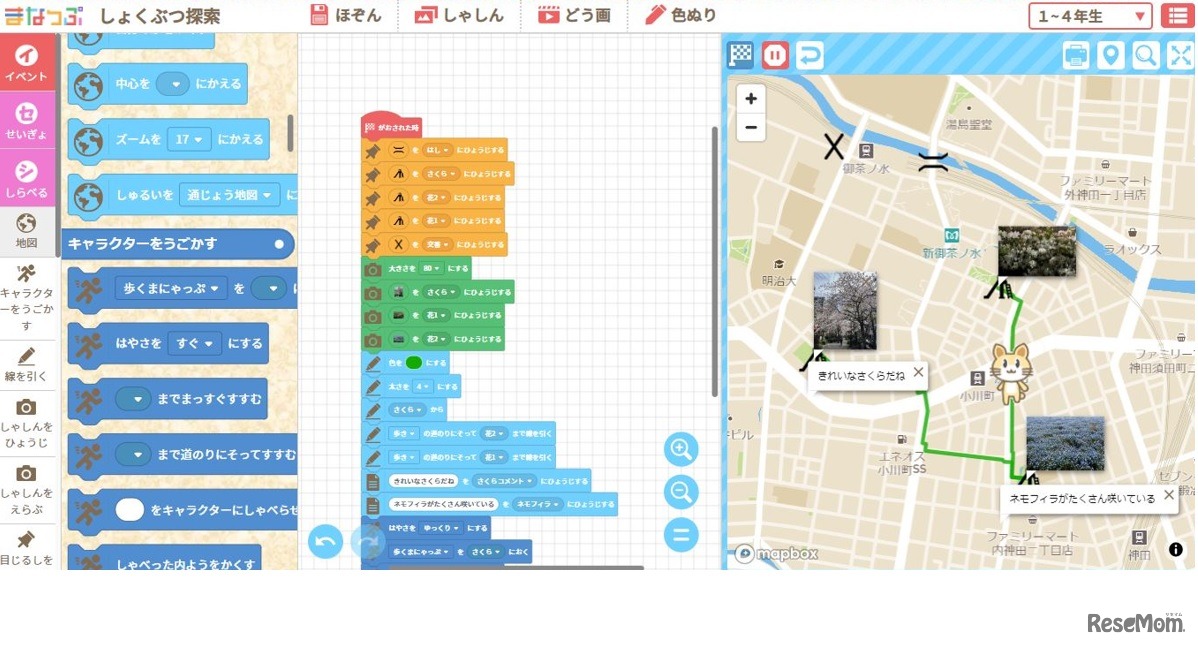
Task: Click the blue return arrow icon
Action: tap(810, 55)
